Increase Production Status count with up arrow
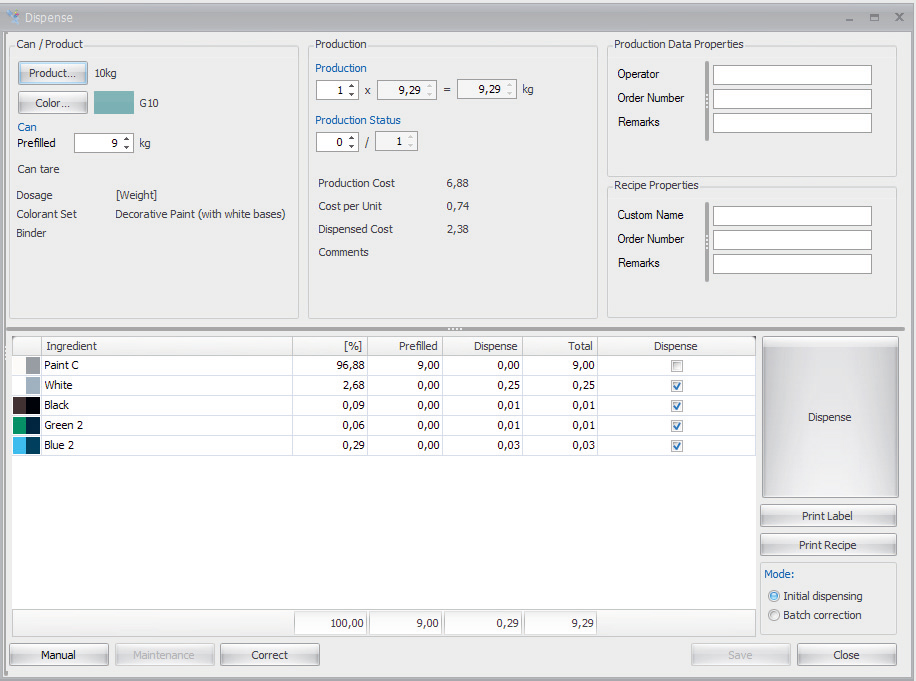This screenshot has height=681, width=916. tap(352, 137)
